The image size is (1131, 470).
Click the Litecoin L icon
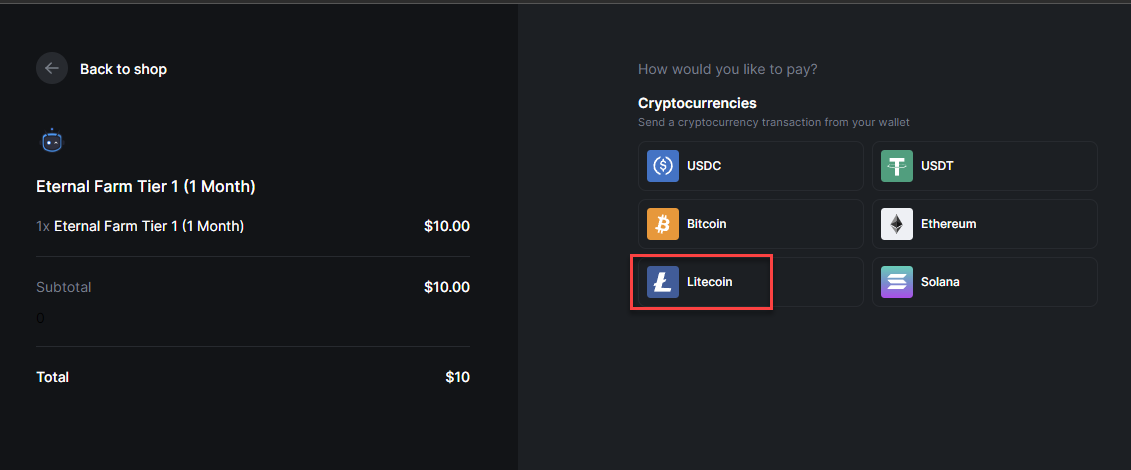point(663,282)
